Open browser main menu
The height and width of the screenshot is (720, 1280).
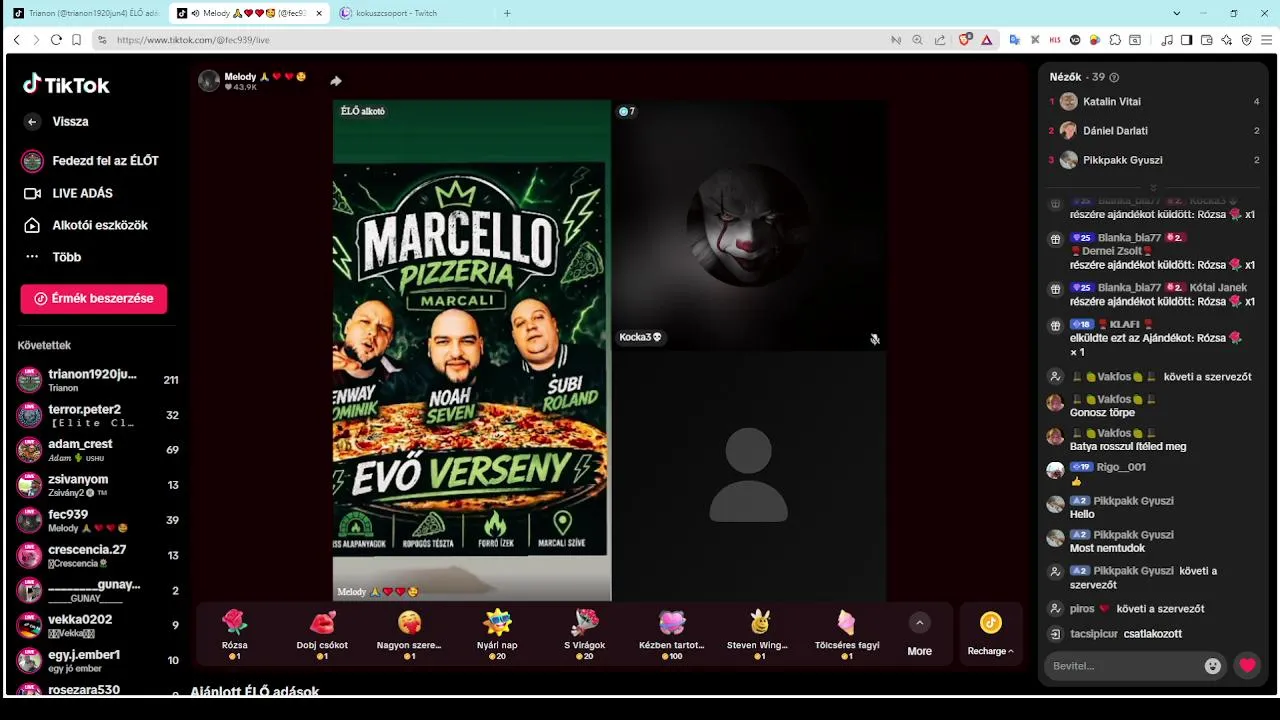click(1267, 40)
